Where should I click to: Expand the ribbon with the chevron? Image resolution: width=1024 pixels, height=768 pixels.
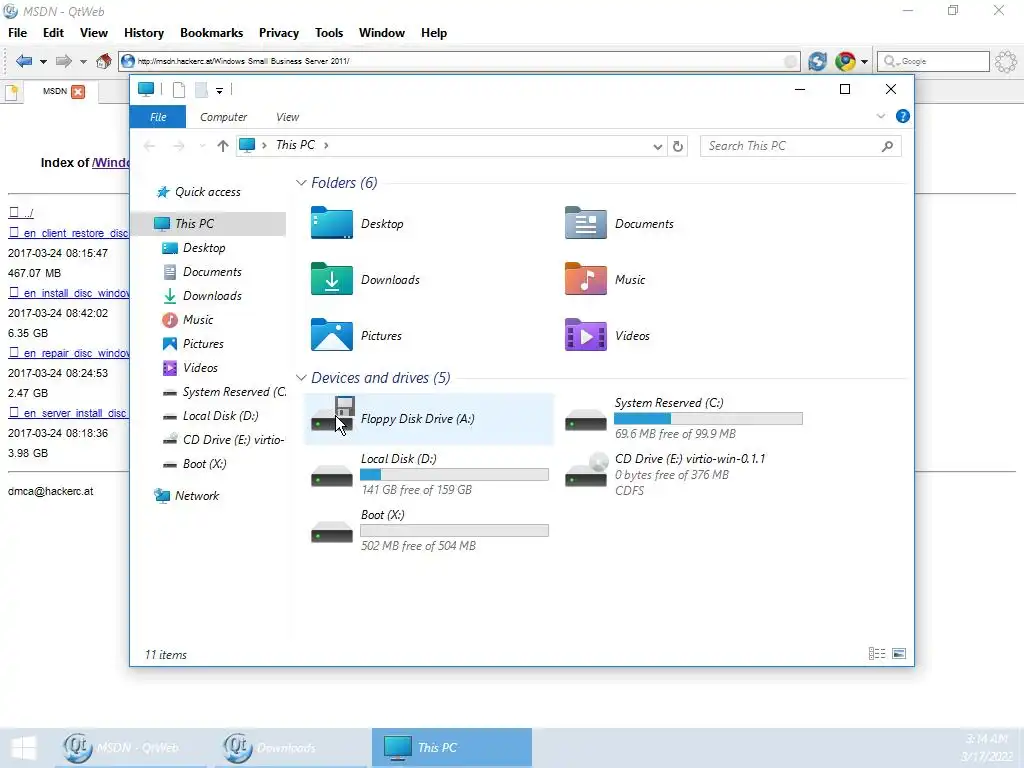click(880, 116)
